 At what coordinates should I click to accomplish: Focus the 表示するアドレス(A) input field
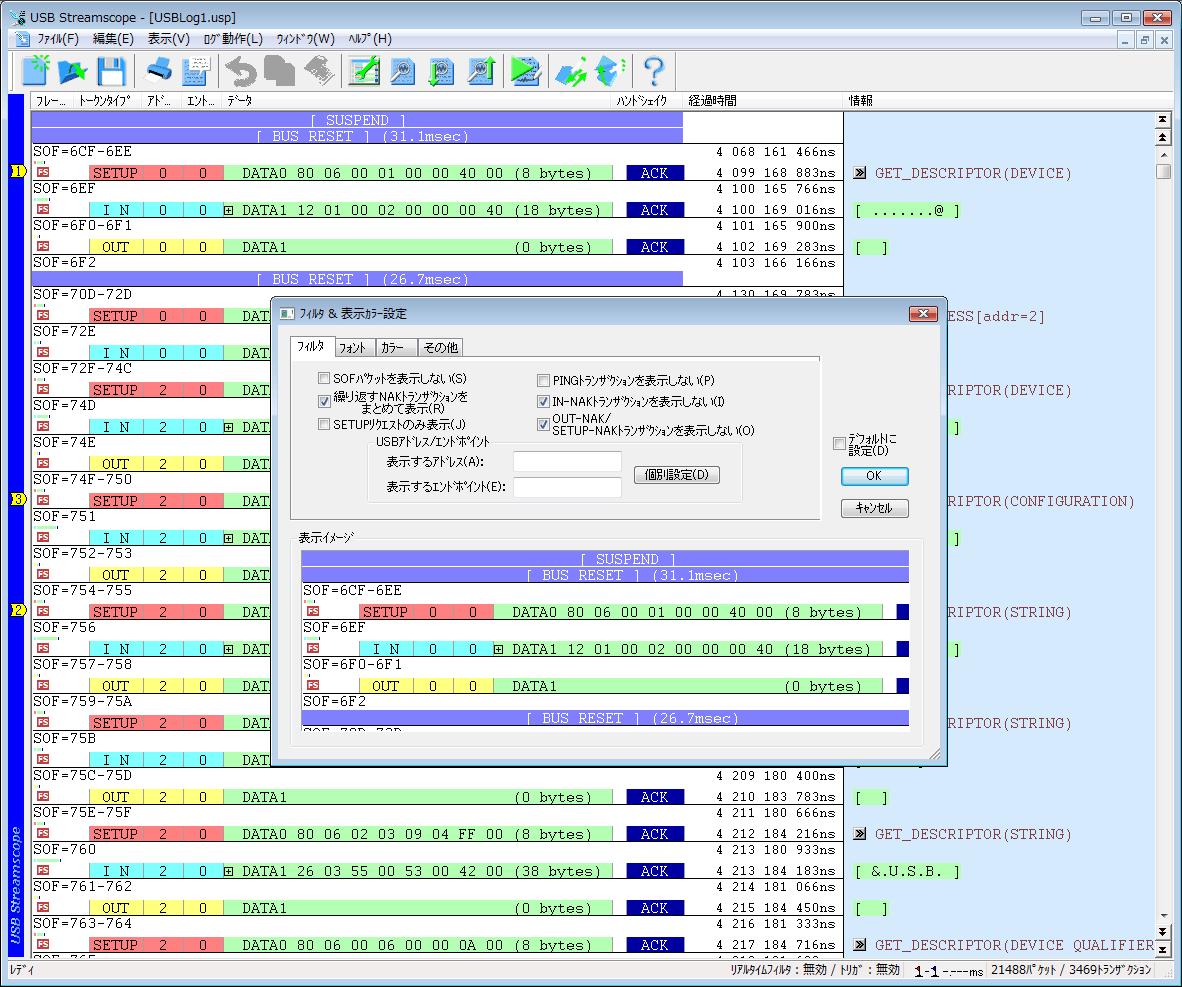567,461
